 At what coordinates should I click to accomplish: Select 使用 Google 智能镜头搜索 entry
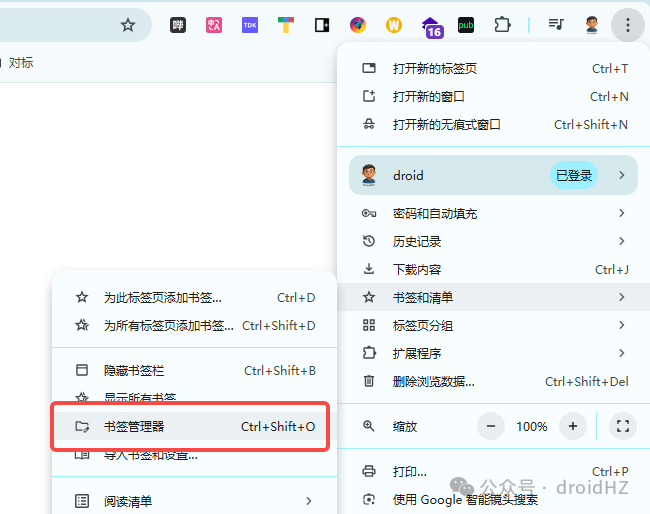[495, 499]
